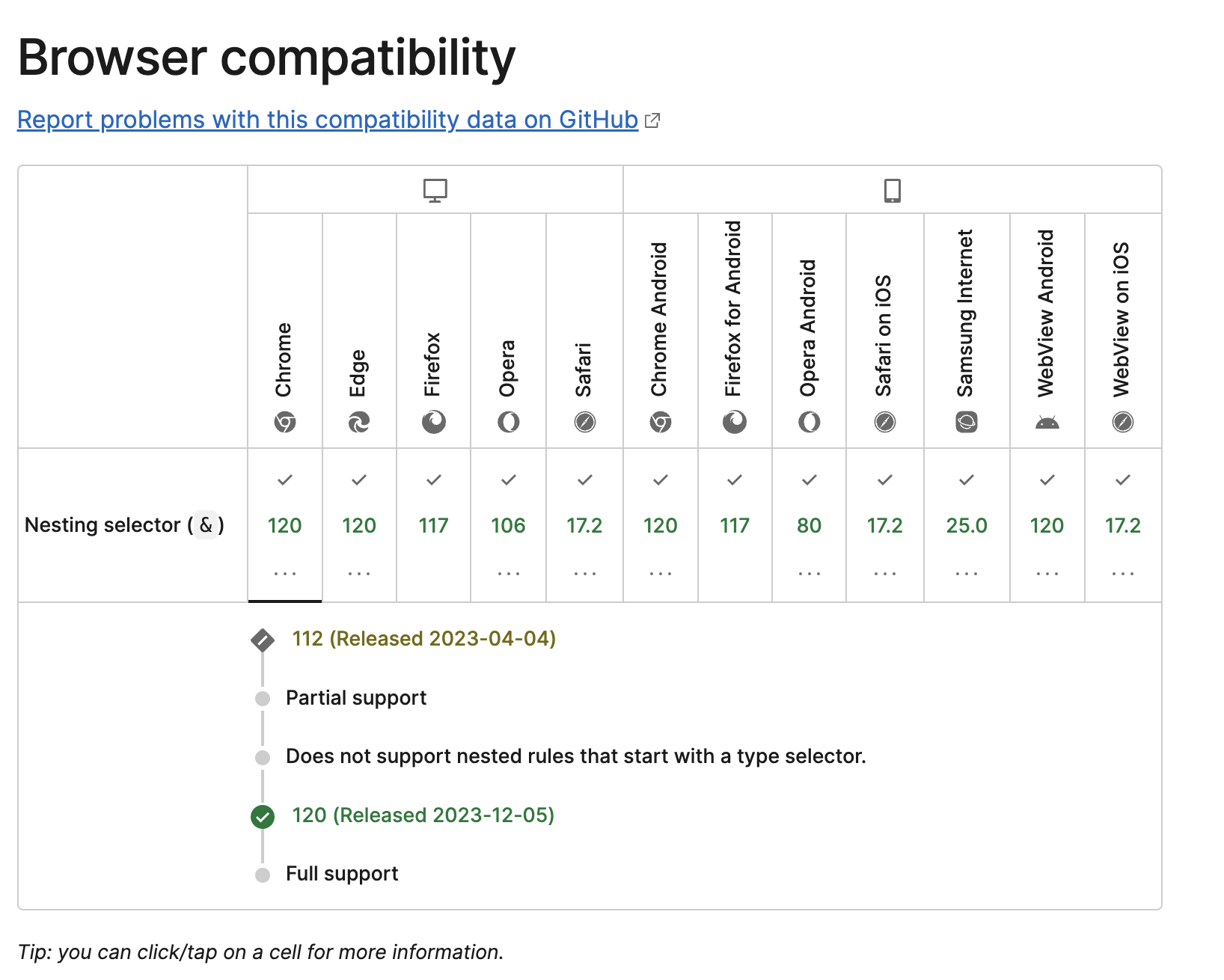
Task: Select the Firefox for Android 117 cell
Action: point(735,525)
